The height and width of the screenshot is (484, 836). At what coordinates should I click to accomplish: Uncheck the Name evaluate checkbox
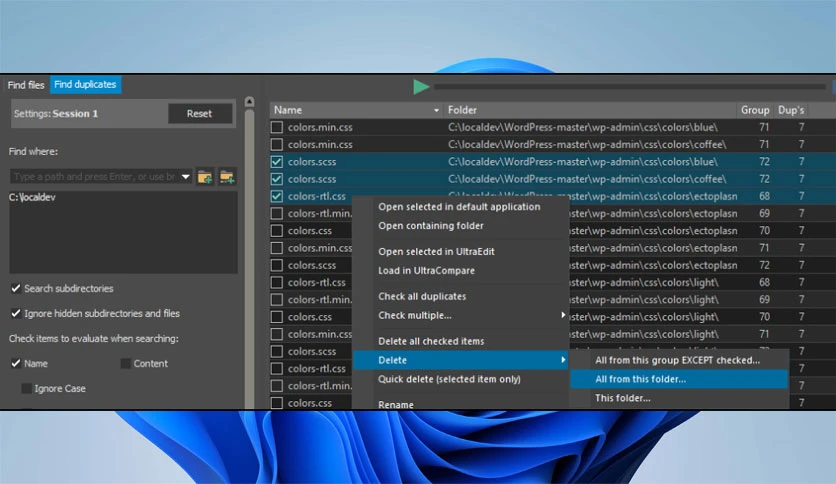point(16,364)
